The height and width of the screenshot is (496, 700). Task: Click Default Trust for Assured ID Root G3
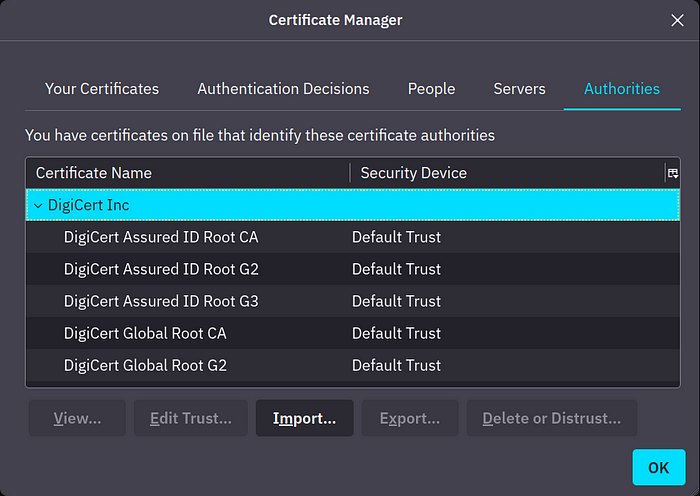396,301
